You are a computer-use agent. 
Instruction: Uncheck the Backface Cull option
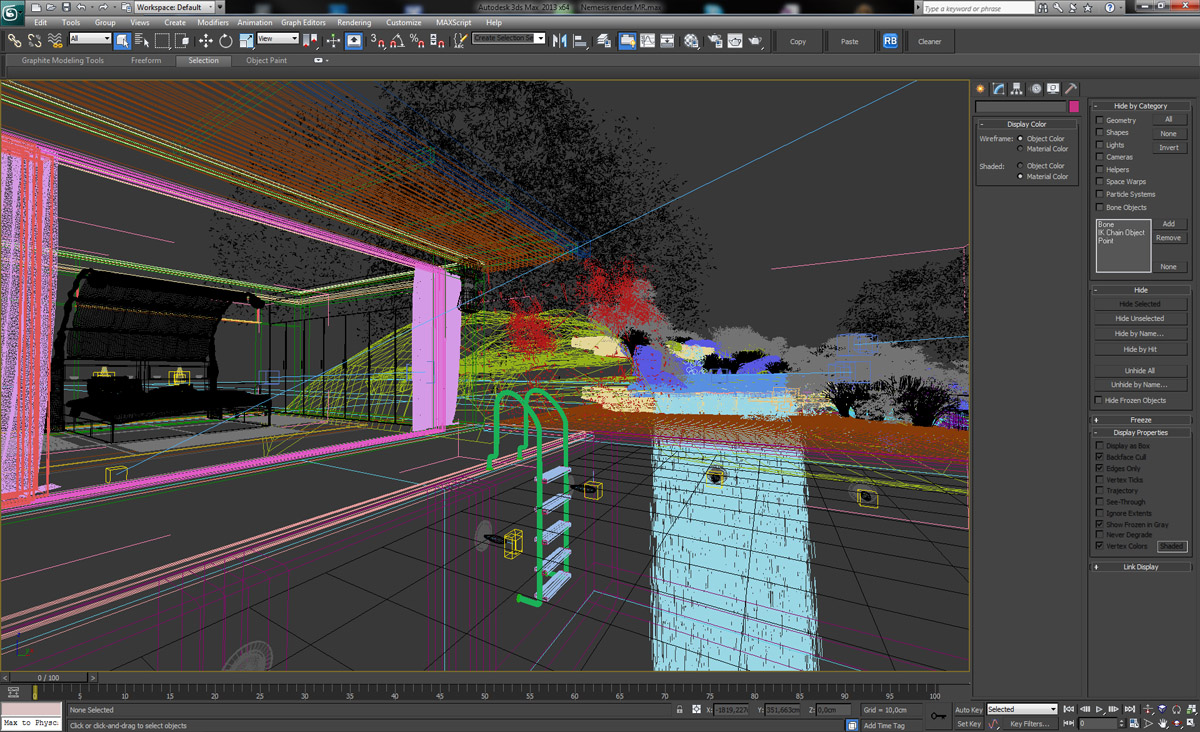1100,457
